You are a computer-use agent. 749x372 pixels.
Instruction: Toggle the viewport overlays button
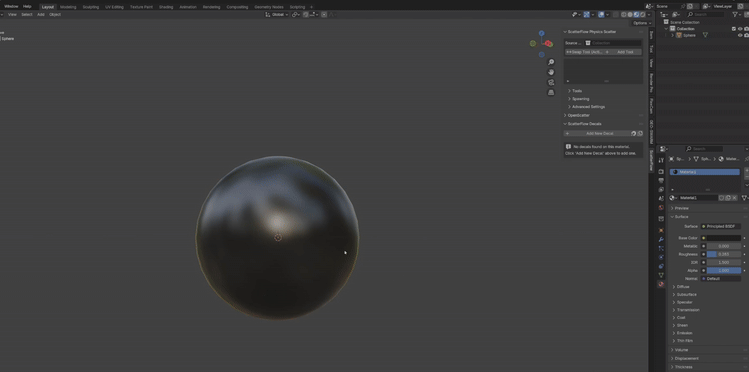point(601,15)
